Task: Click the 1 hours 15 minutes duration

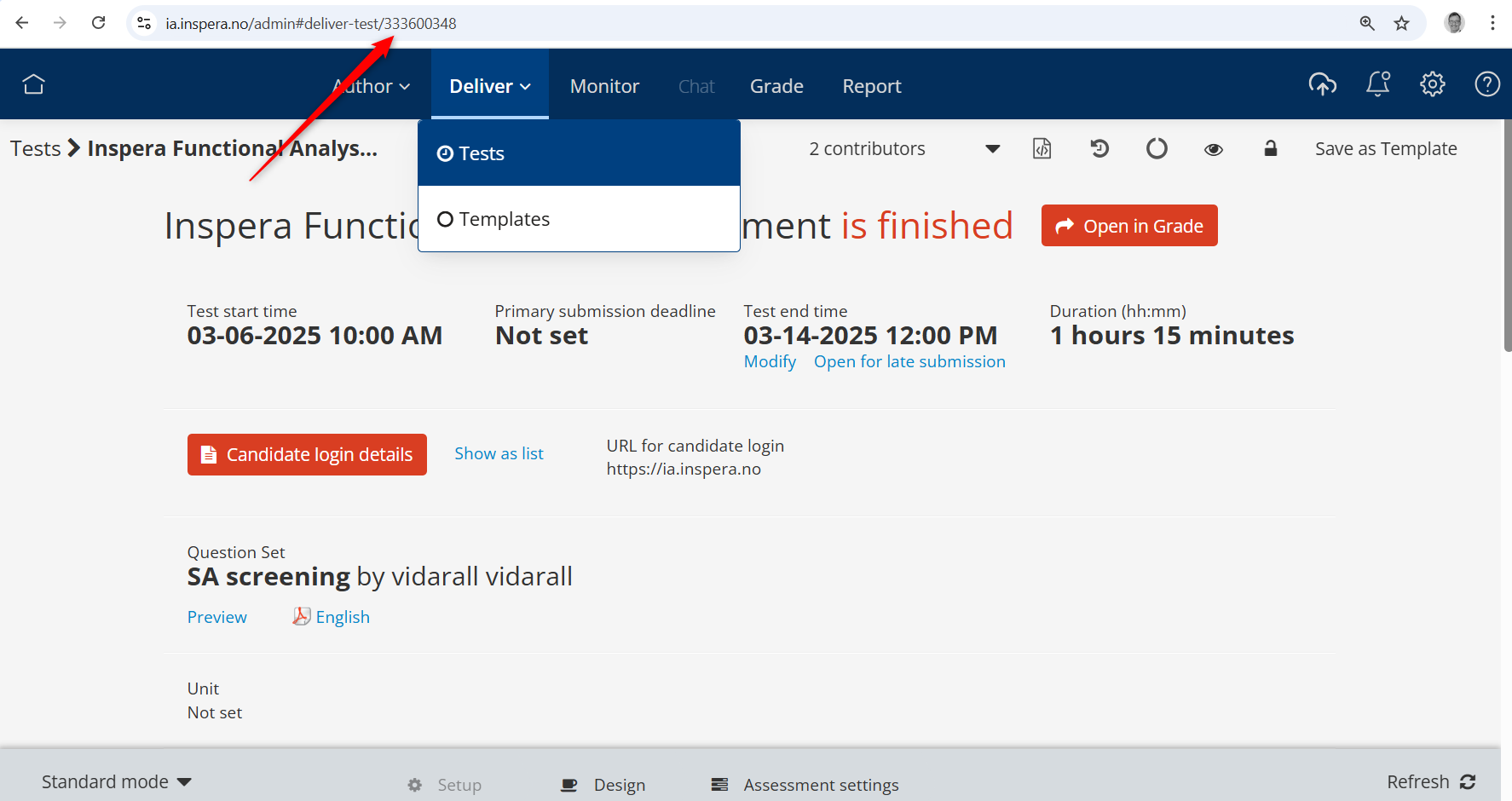Action: coord(1172,336)
